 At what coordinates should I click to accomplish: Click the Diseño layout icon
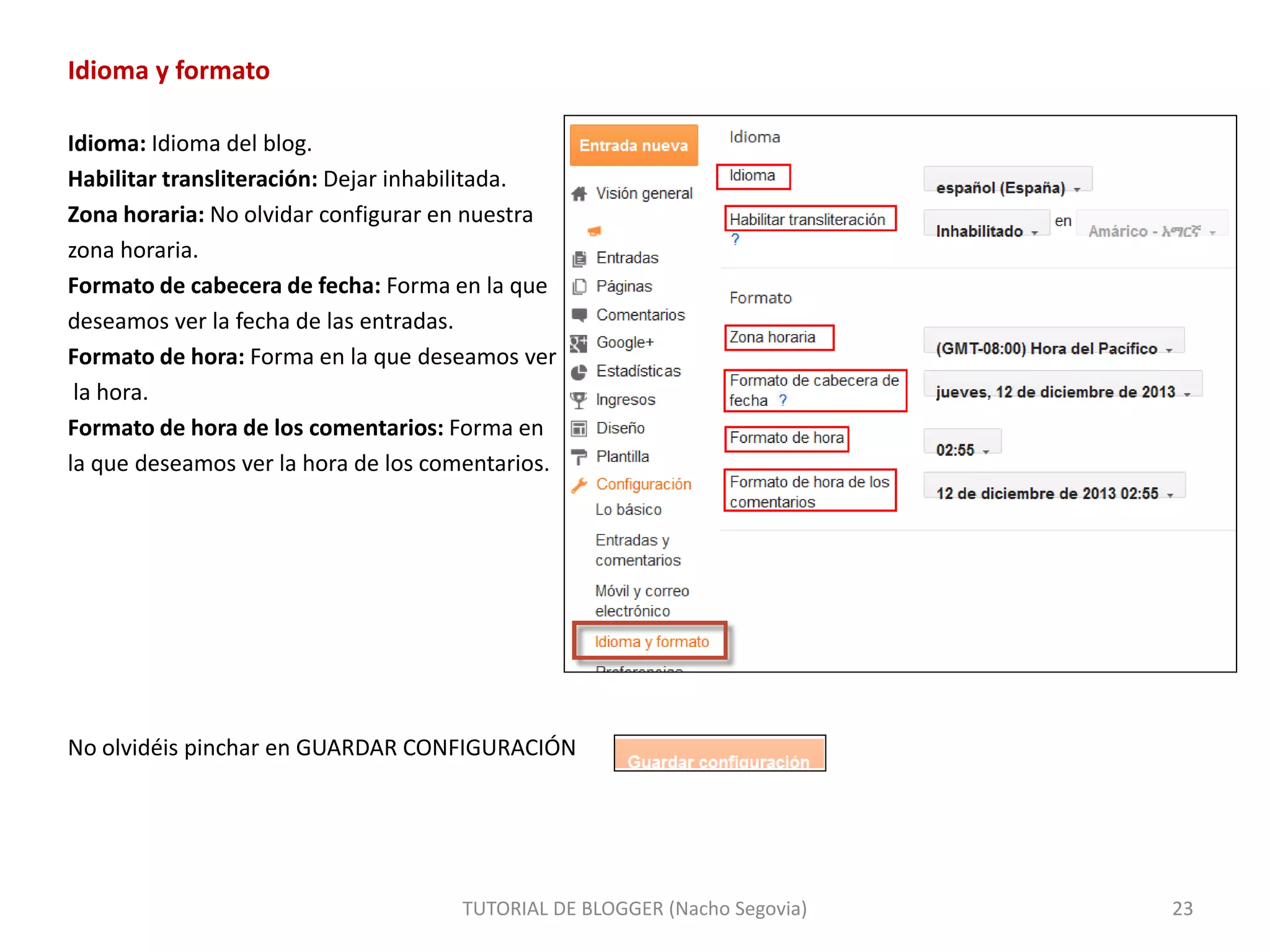(x=579, y=428)
